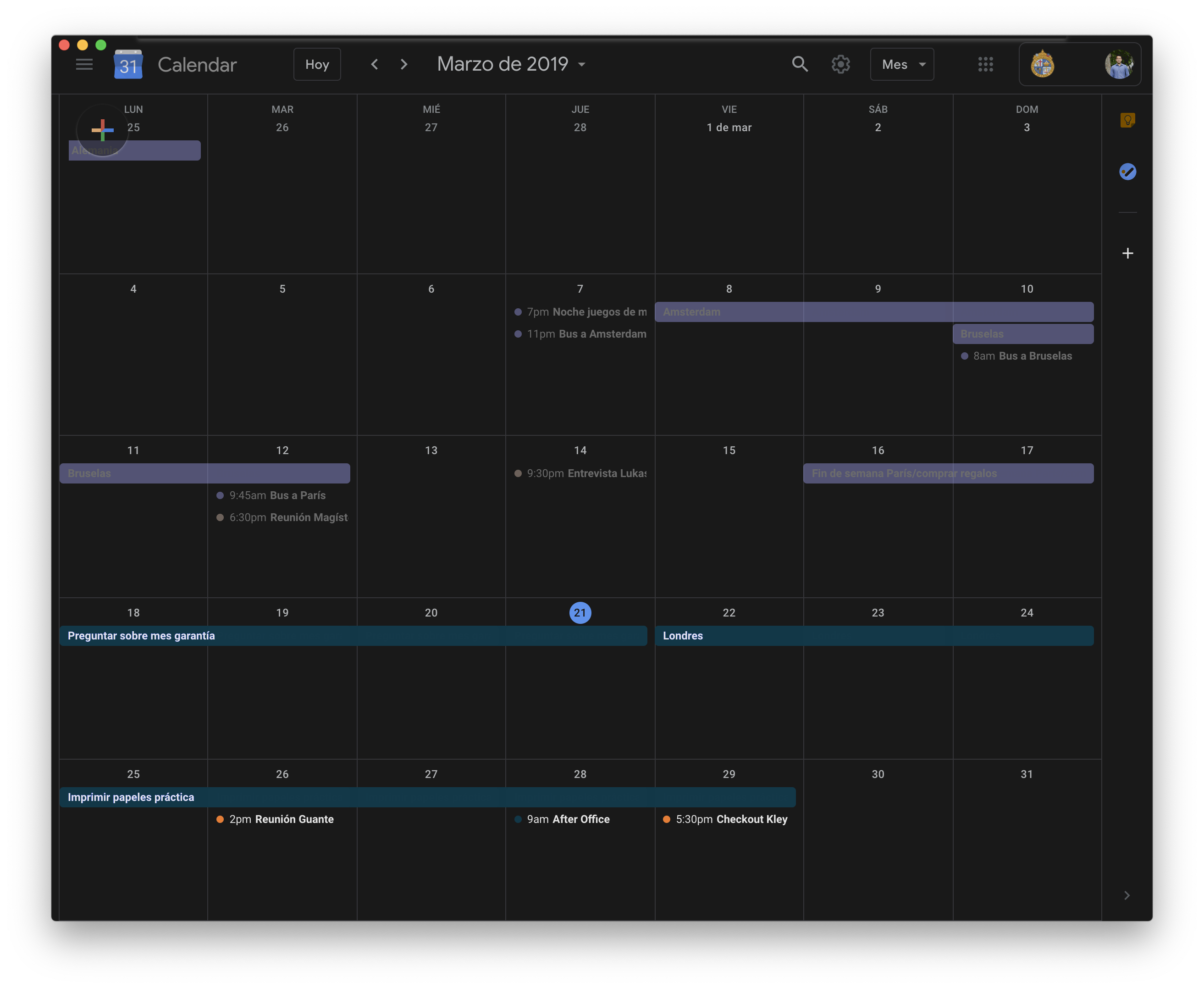The image size is (1204, 989).
Task: Open the day view for the 13th
Action: [431, 450]
